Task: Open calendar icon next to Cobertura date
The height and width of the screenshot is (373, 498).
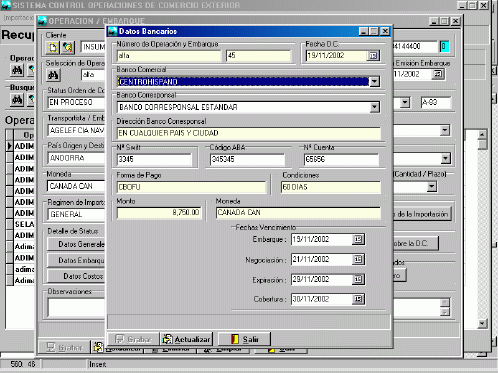Action: tap(358, 299)
